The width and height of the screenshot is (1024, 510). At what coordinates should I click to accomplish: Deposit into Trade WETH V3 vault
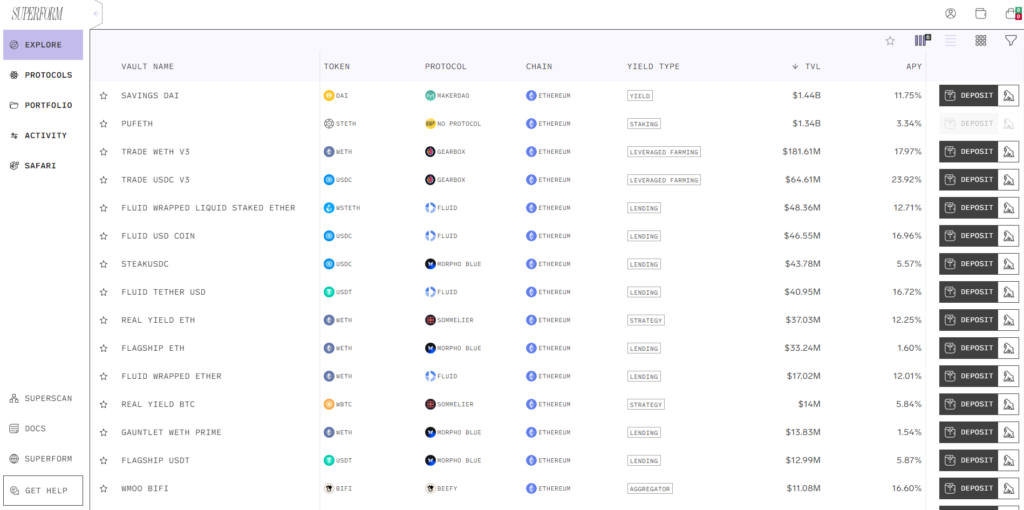[968, 151]
